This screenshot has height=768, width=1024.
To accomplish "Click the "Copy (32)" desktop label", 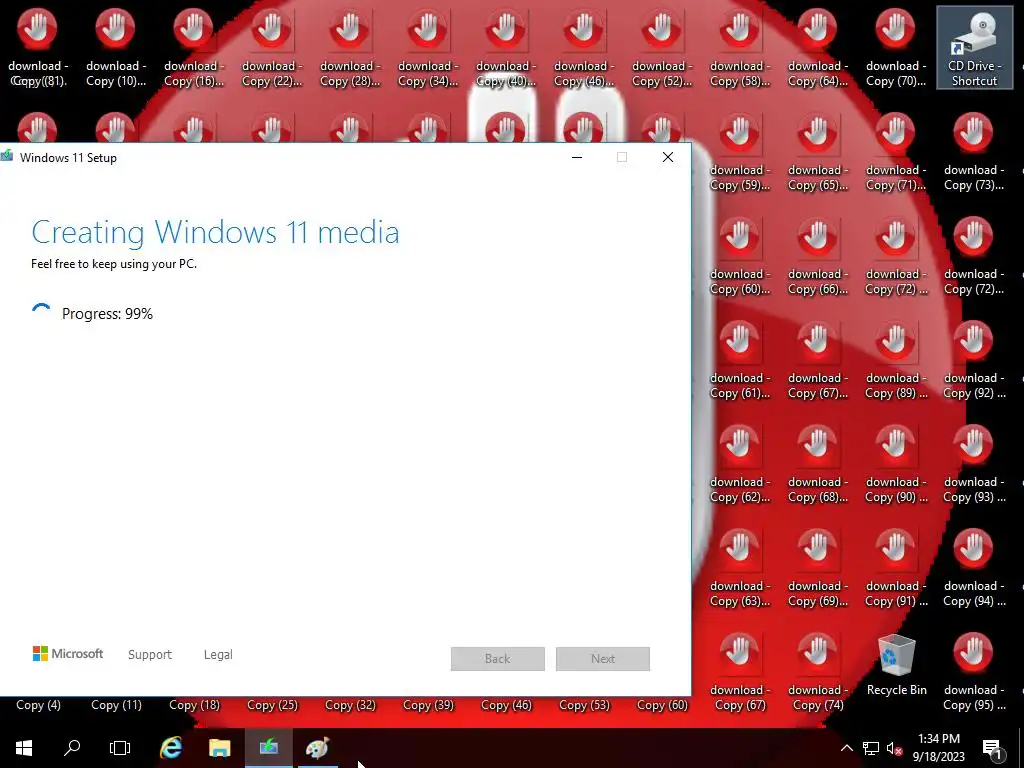I will coord(350,705).
